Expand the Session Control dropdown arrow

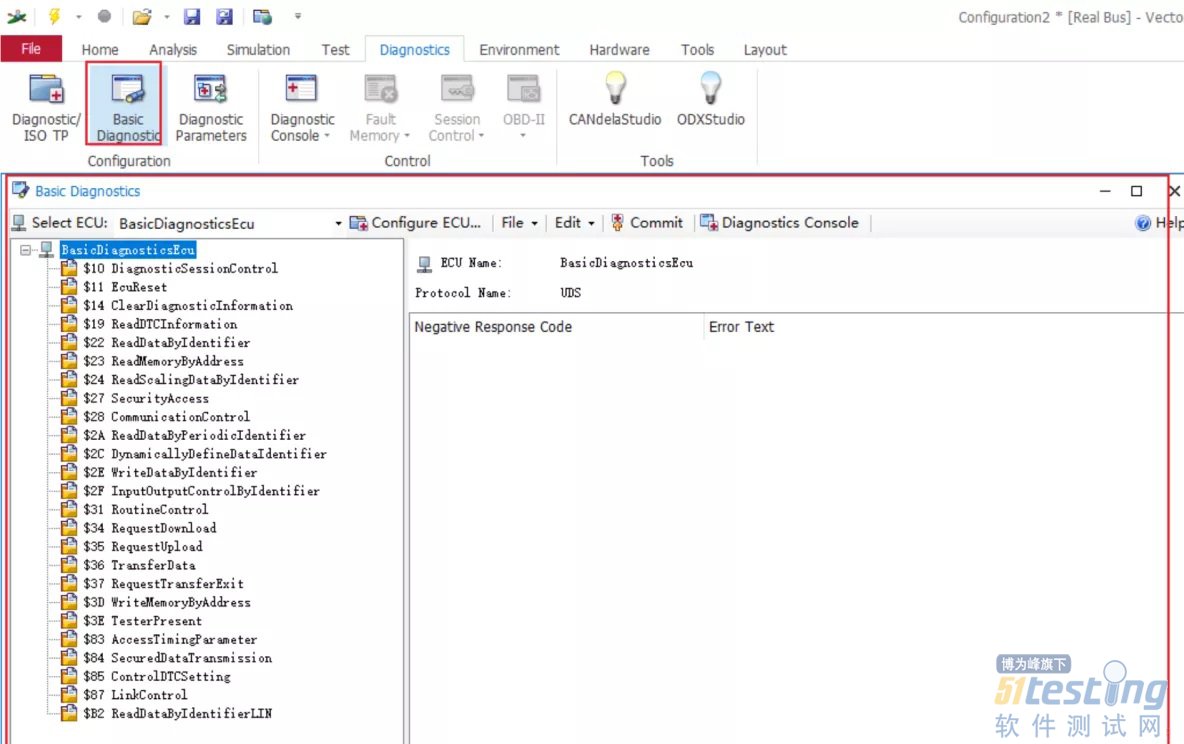pos(481,136)
